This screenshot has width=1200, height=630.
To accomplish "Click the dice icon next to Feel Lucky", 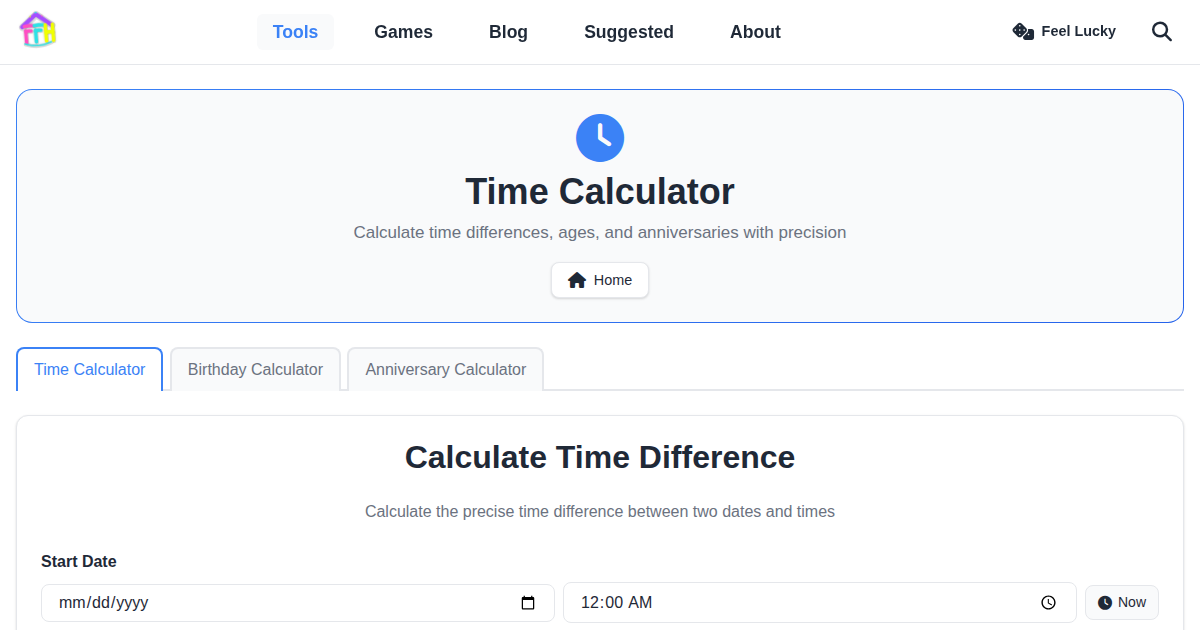I will pyautogui.click(x=1022, y=31).
